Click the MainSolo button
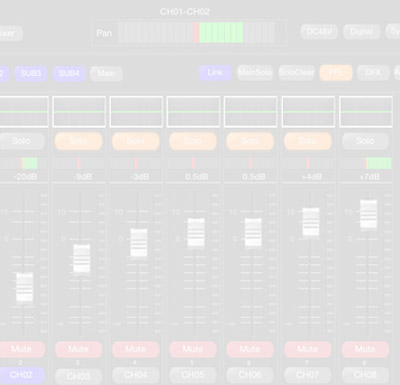 coord(255,73)
